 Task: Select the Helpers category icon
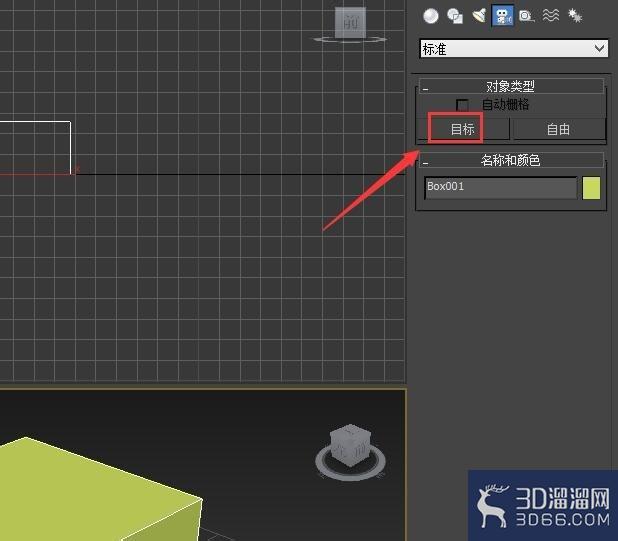click(x=526, y=16)
